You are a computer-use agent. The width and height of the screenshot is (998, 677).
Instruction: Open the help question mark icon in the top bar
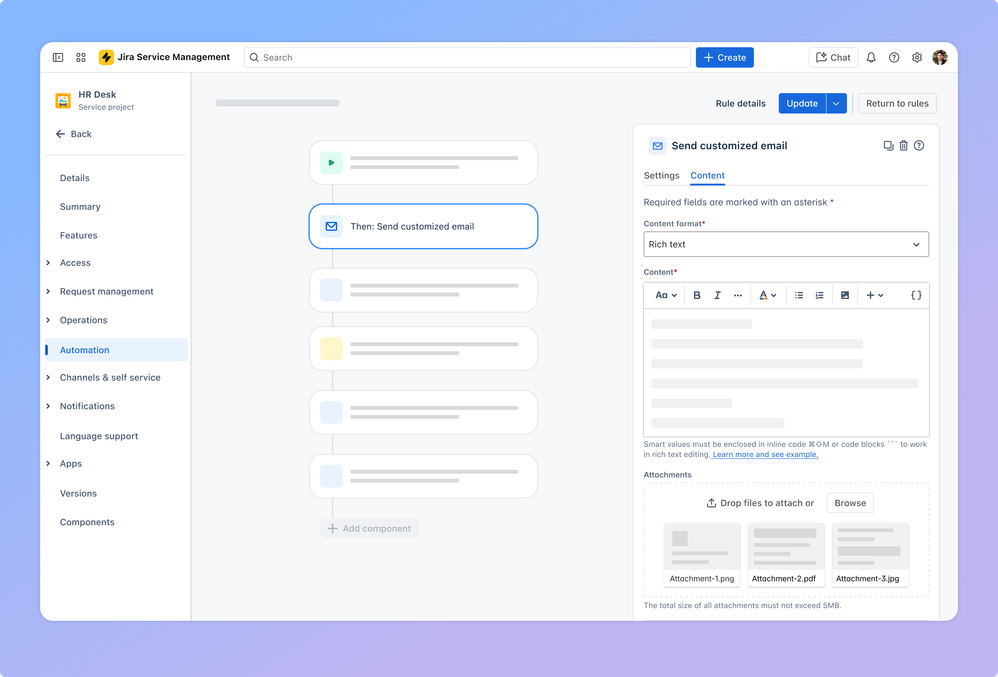(x=894, y=57)
